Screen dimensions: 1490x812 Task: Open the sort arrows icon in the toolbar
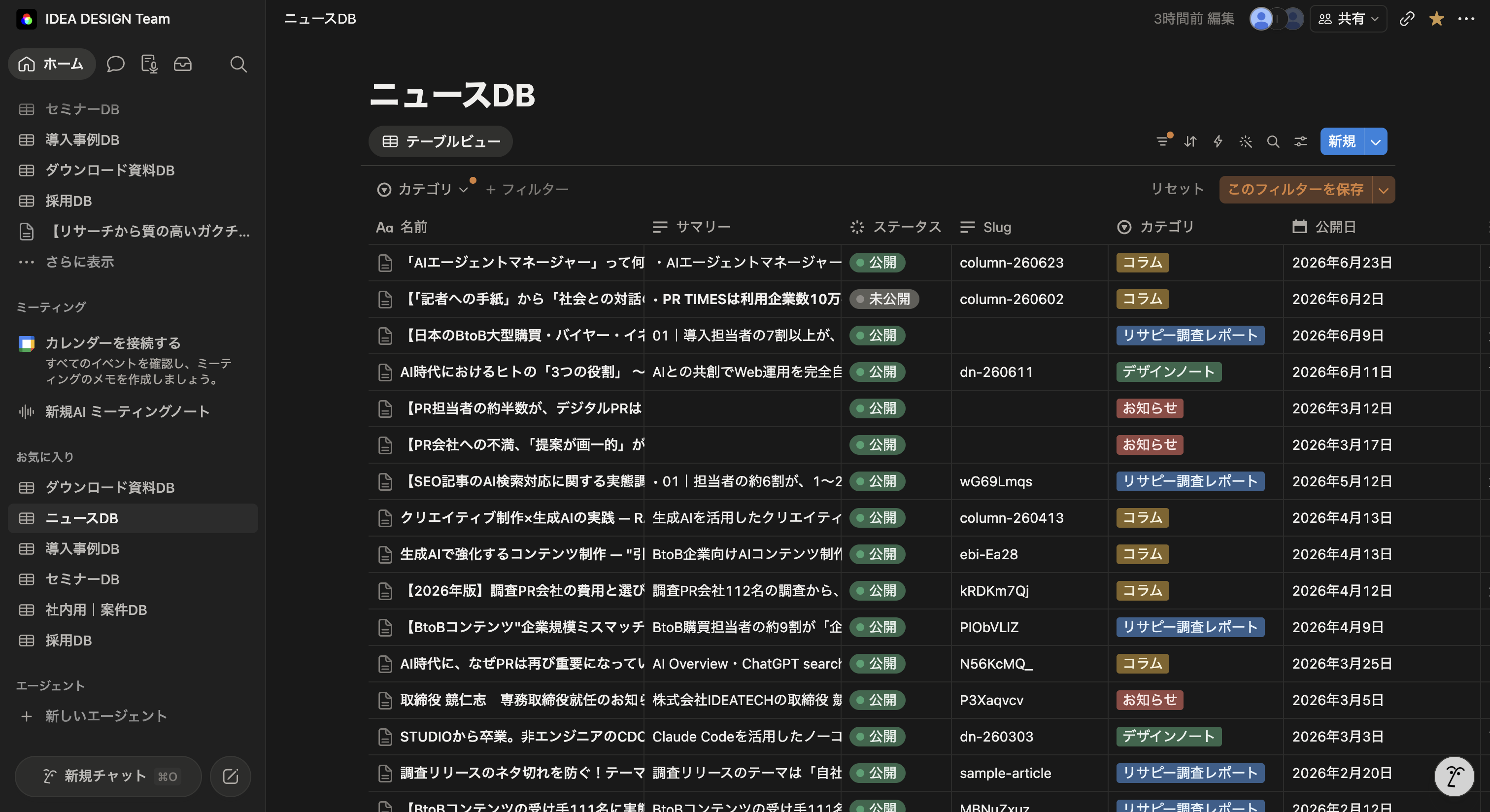tap(1190, 141)
